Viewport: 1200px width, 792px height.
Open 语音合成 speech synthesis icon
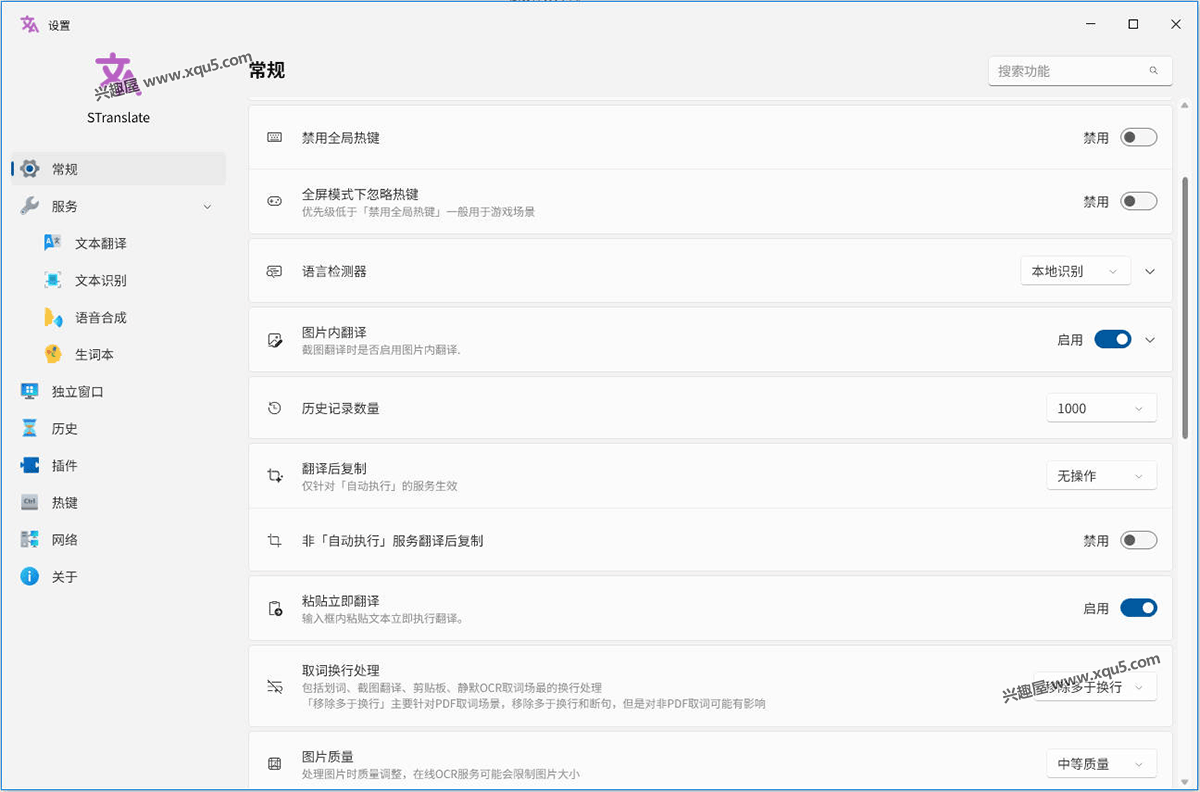tap(53, 317)
